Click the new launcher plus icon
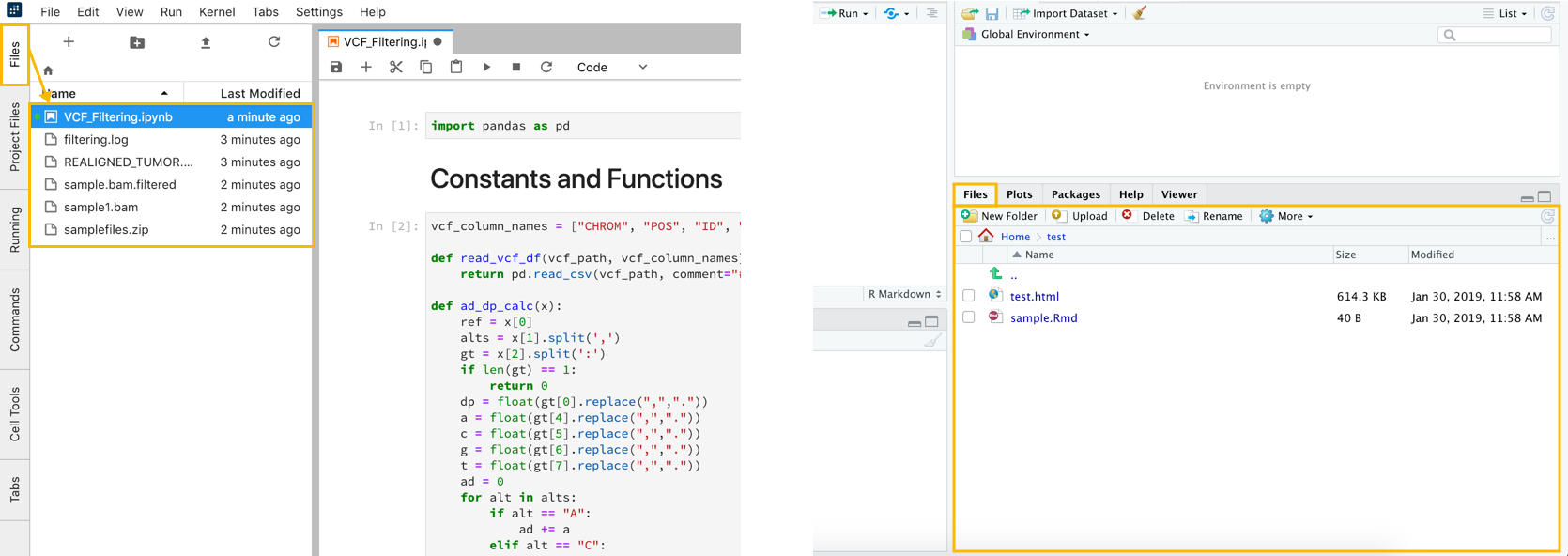The width and height of the screenshot is (1568, 556). [x=69, y=42]
